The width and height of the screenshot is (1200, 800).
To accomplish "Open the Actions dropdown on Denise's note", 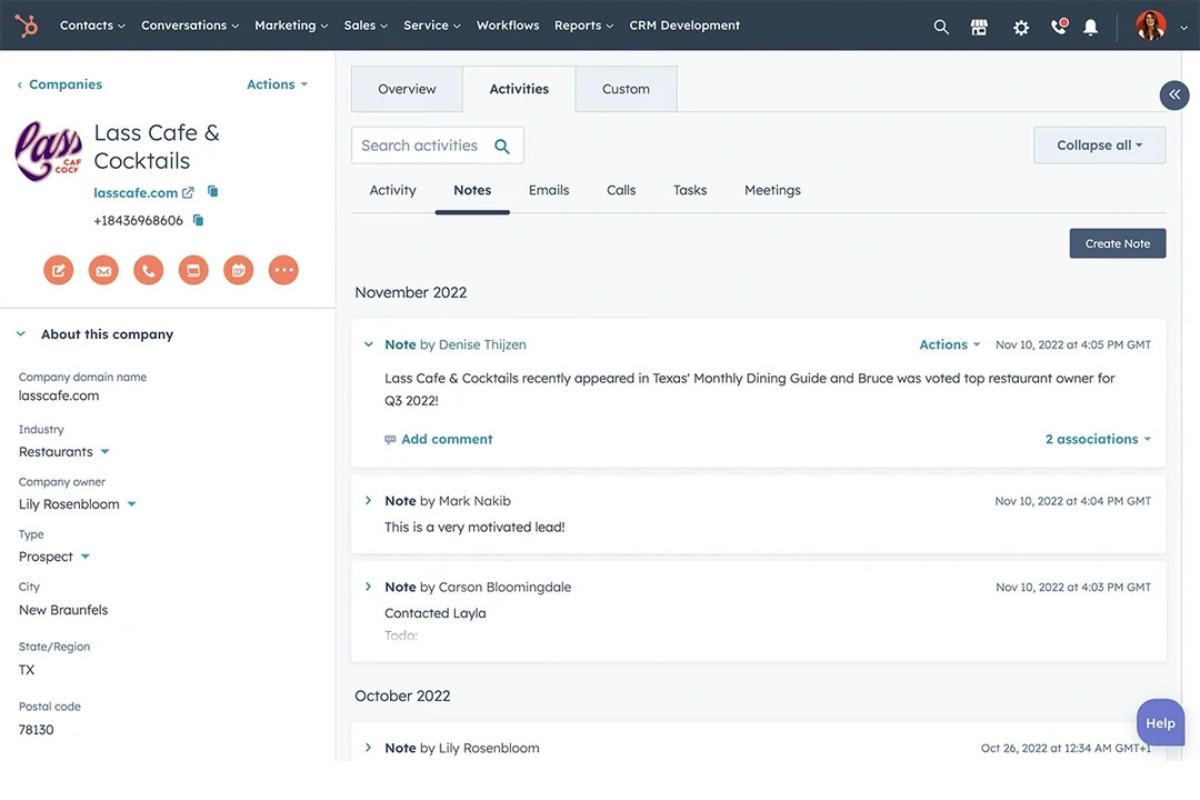I will [x=948, y=344].
